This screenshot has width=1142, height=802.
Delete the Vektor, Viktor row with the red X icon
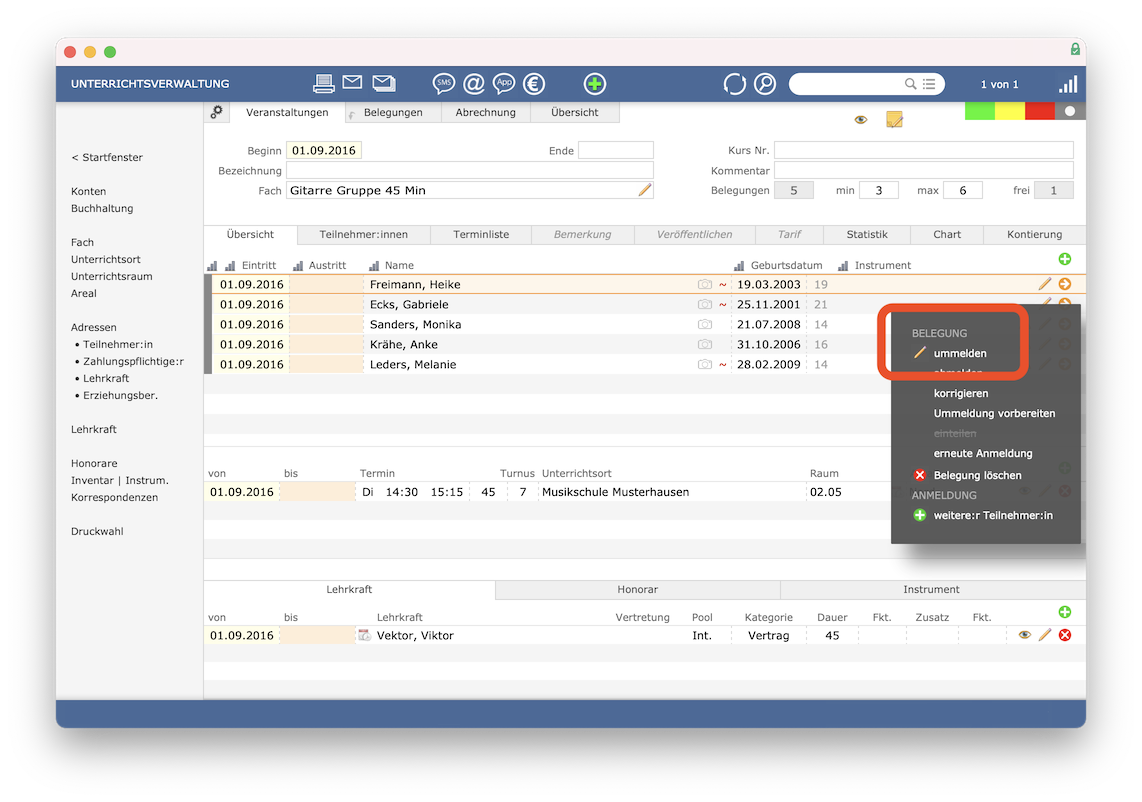(x=1065, y=635)
